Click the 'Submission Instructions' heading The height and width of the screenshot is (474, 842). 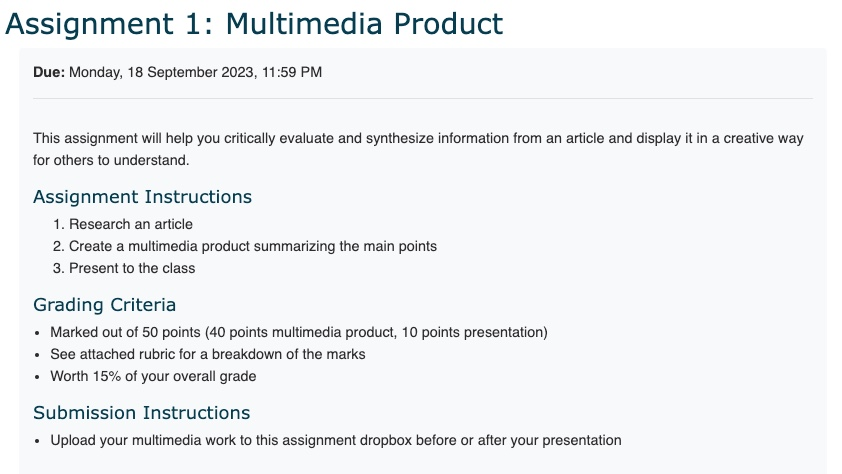[141, 413]
